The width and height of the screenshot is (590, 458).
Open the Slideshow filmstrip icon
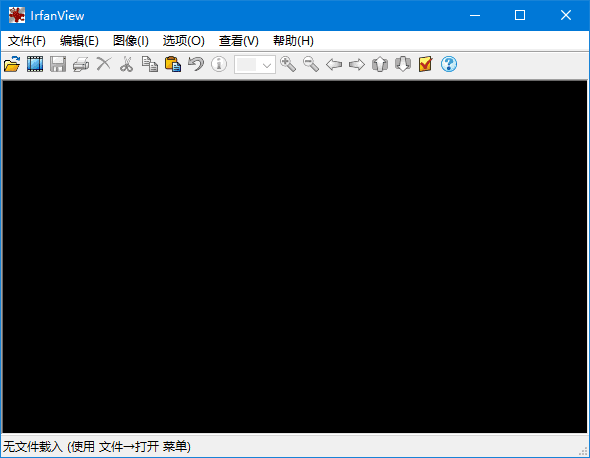tap(35, 64)
